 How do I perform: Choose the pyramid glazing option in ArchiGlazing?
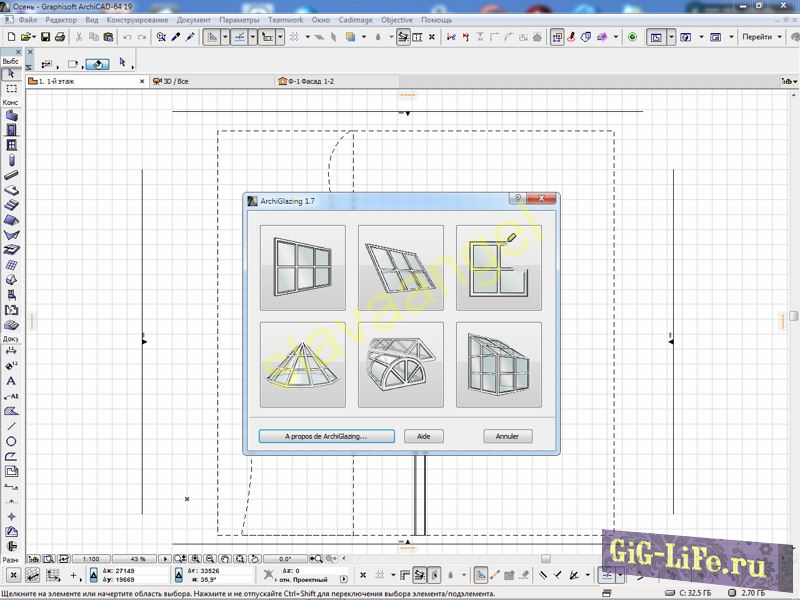coord(302,365)
